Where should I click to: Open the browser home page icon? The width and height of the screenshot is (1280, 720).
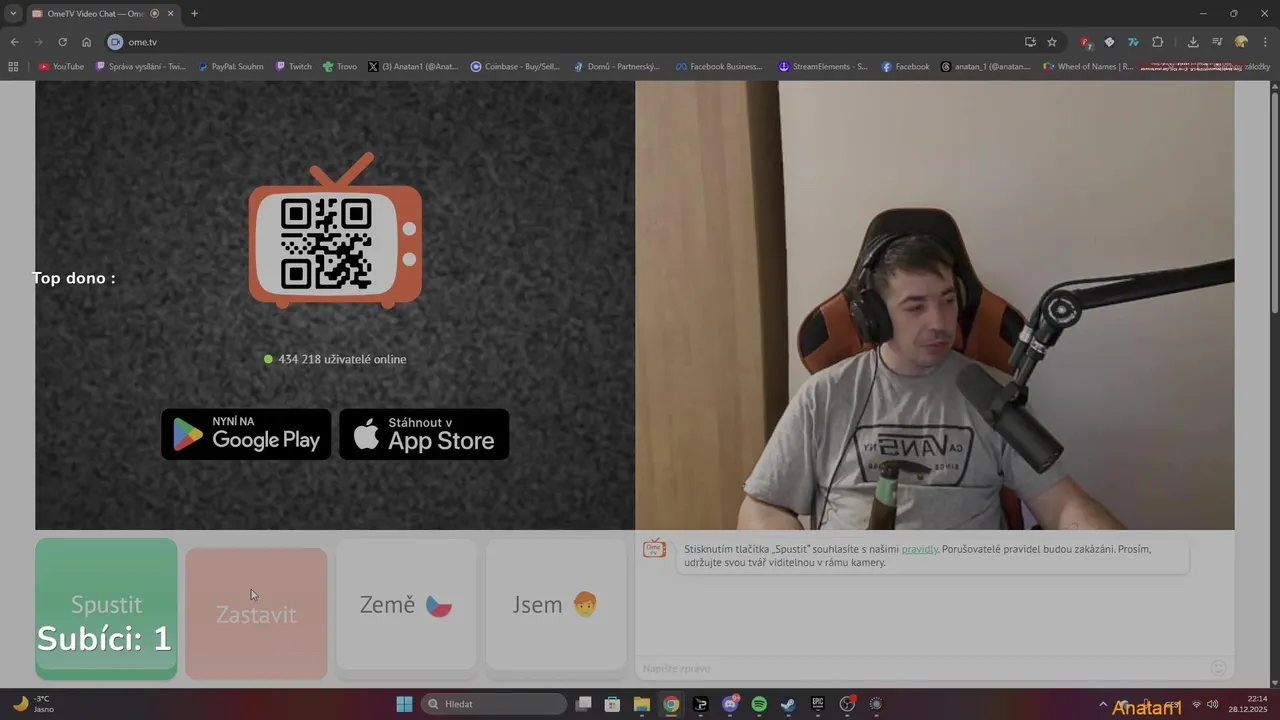(87, 42)
